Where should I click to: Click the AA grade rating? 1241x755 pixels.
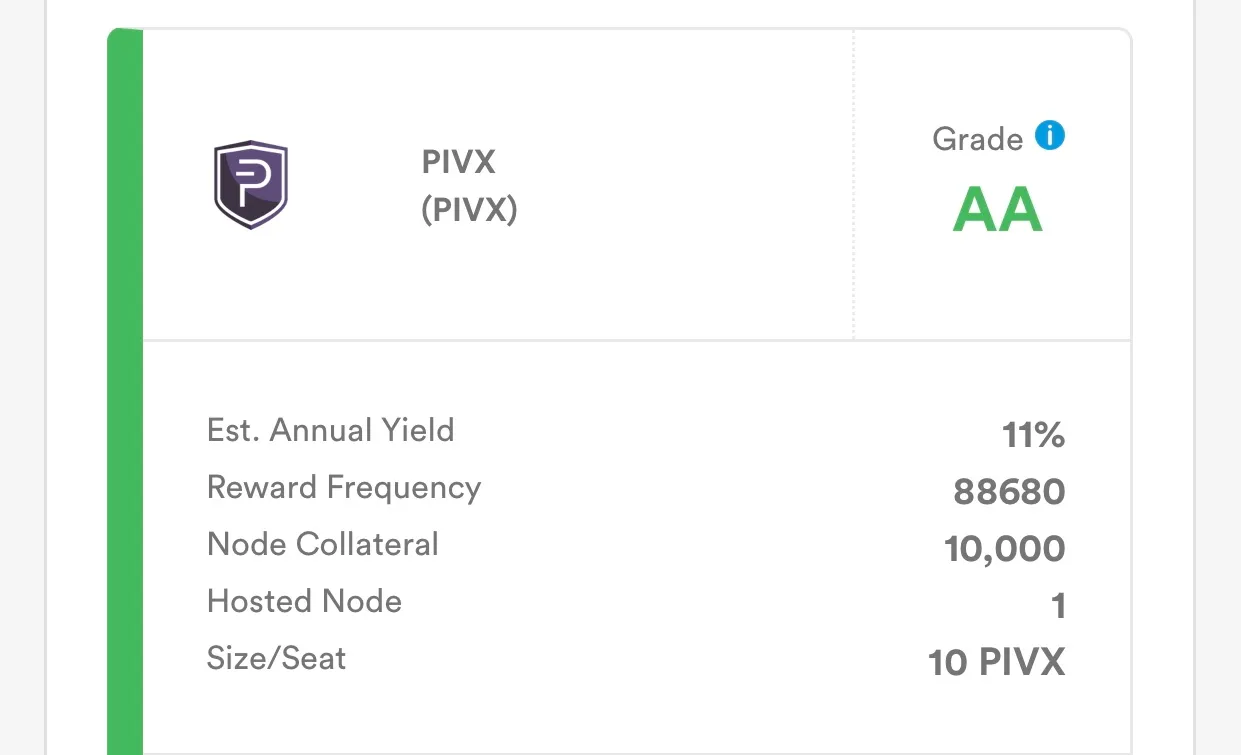point(997,210)
